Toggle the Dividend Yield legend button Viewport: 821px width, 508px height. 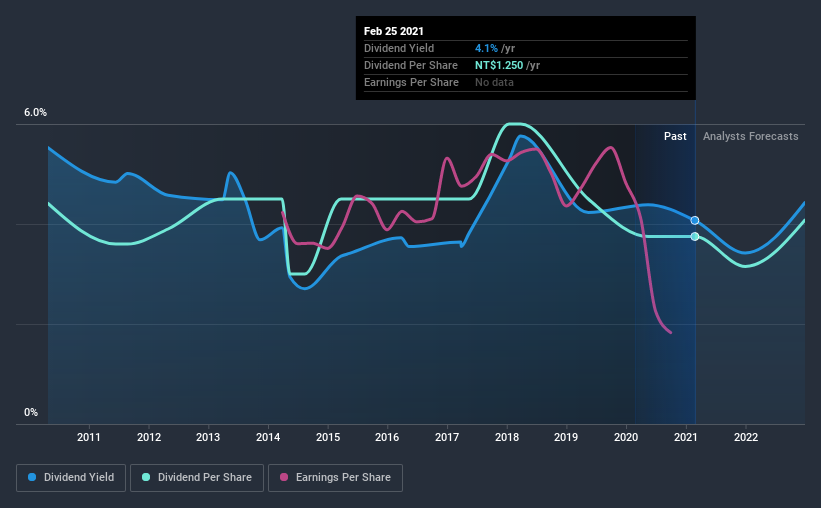(71, 478)
